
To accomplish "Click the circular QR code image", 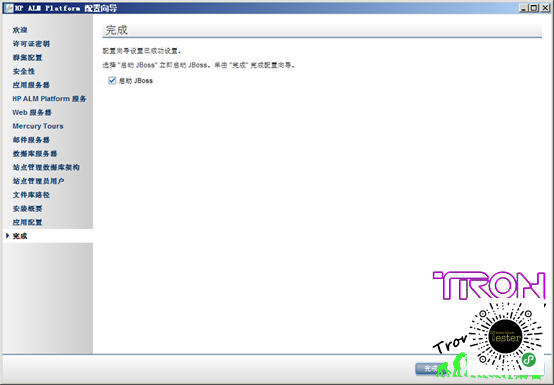I will (506, 337).
